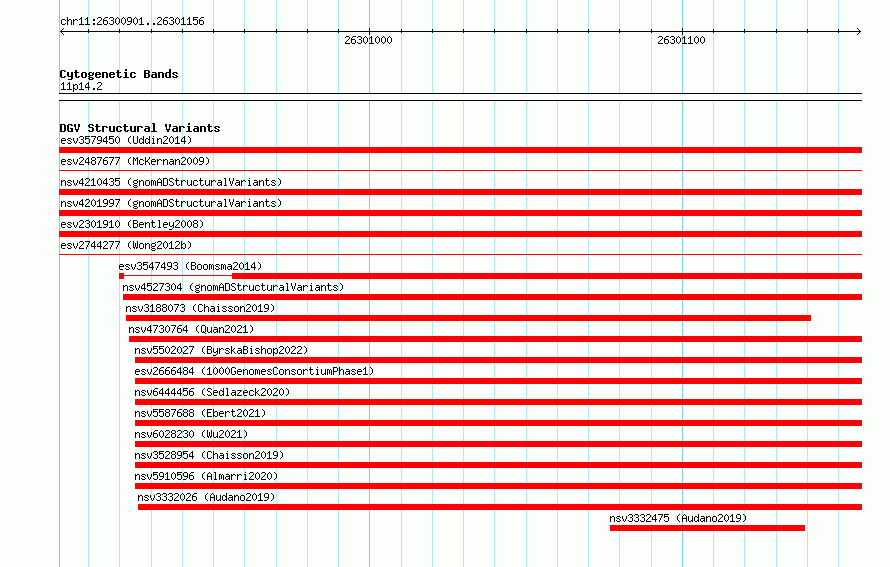
Task: Click the red bar under esv3579450
Action: click(461, 150)
